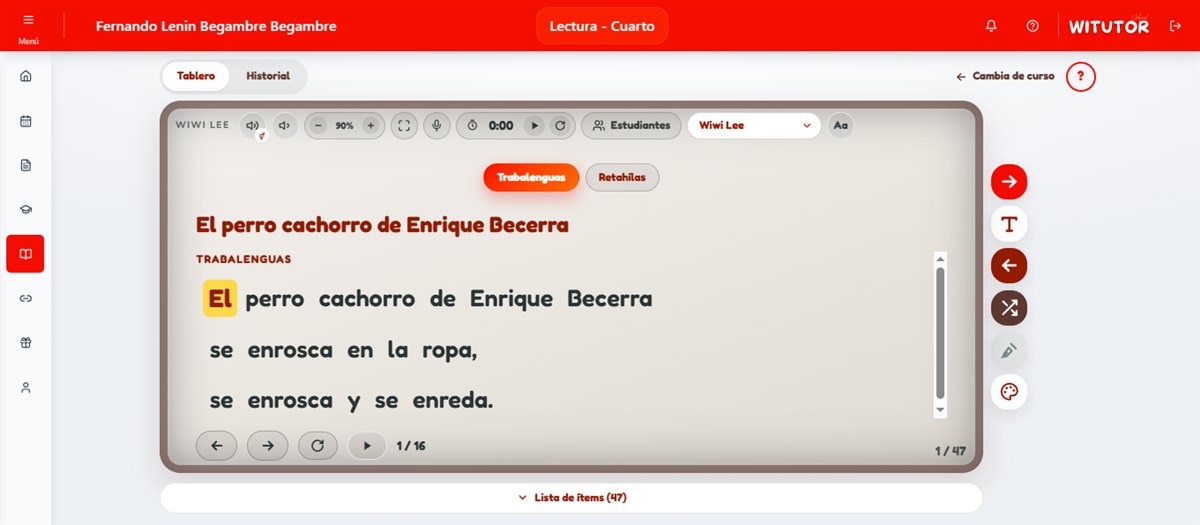Click the 0:00 timer display

[x=501, y=126]
